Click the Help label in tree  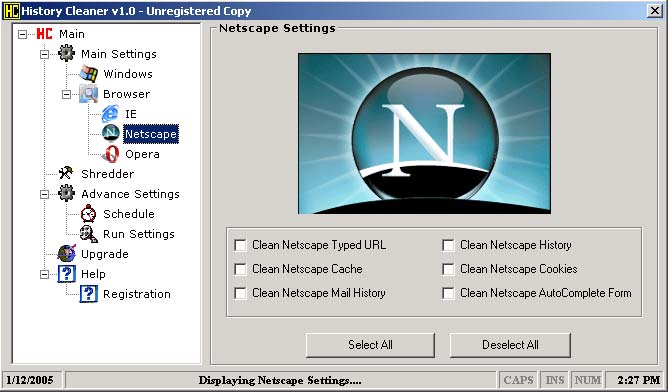(93, 274)
